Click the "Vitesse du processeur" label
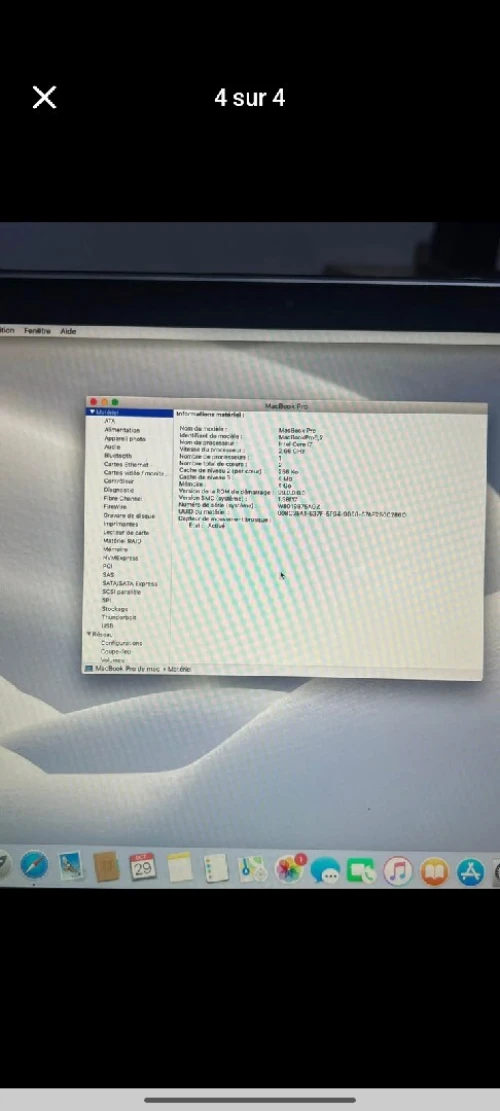This screenshot has width=500, height=1111. pyautogui.click(x=212, y=450)
